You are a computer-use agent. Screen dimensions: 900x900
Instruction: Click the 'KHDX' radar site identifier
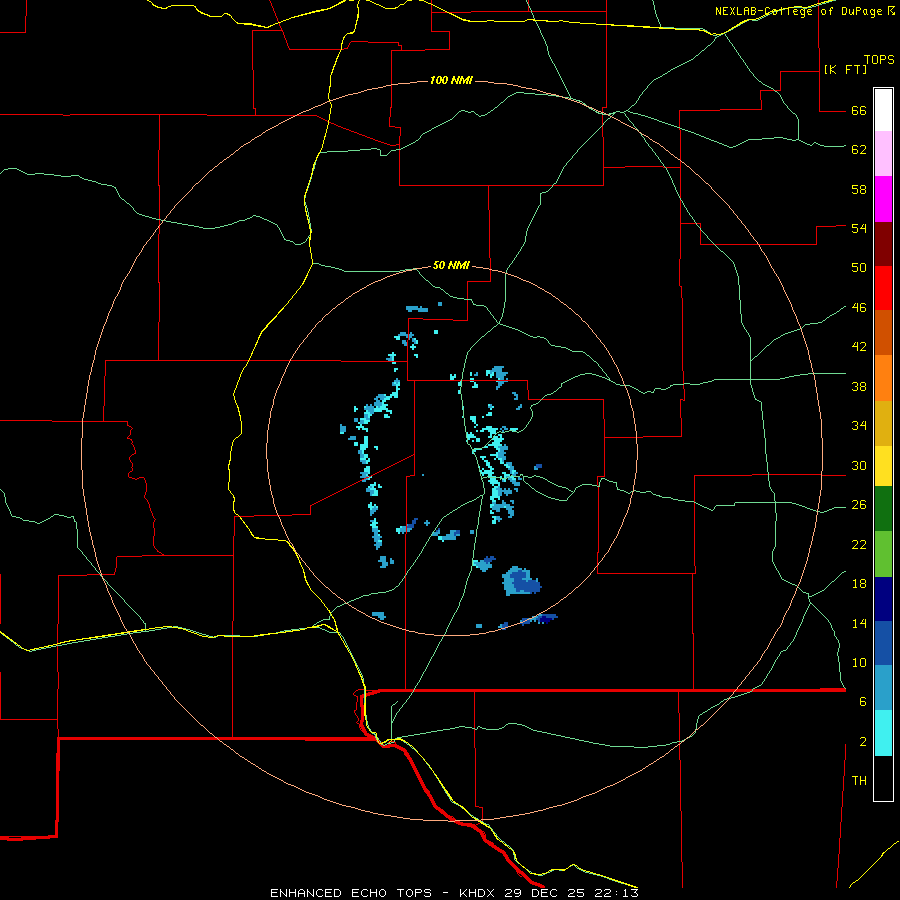pyautogui.click(x=479, y=893)
